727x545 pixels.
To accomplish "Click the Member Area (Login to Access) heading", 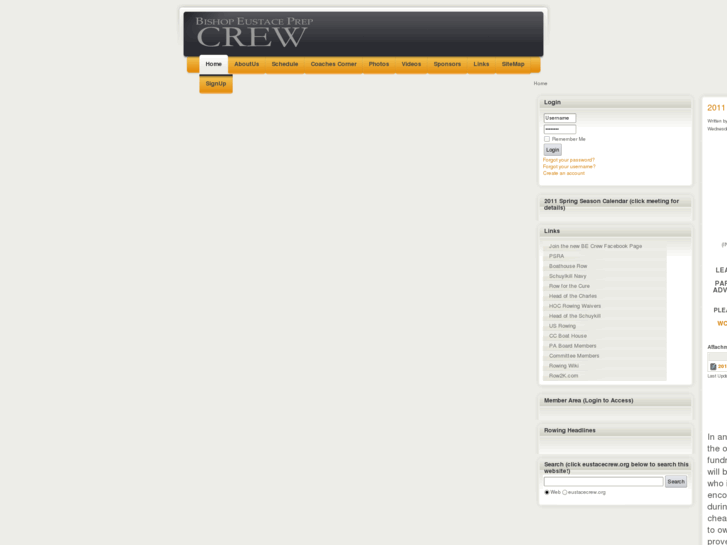I will [x=588, y=400].
